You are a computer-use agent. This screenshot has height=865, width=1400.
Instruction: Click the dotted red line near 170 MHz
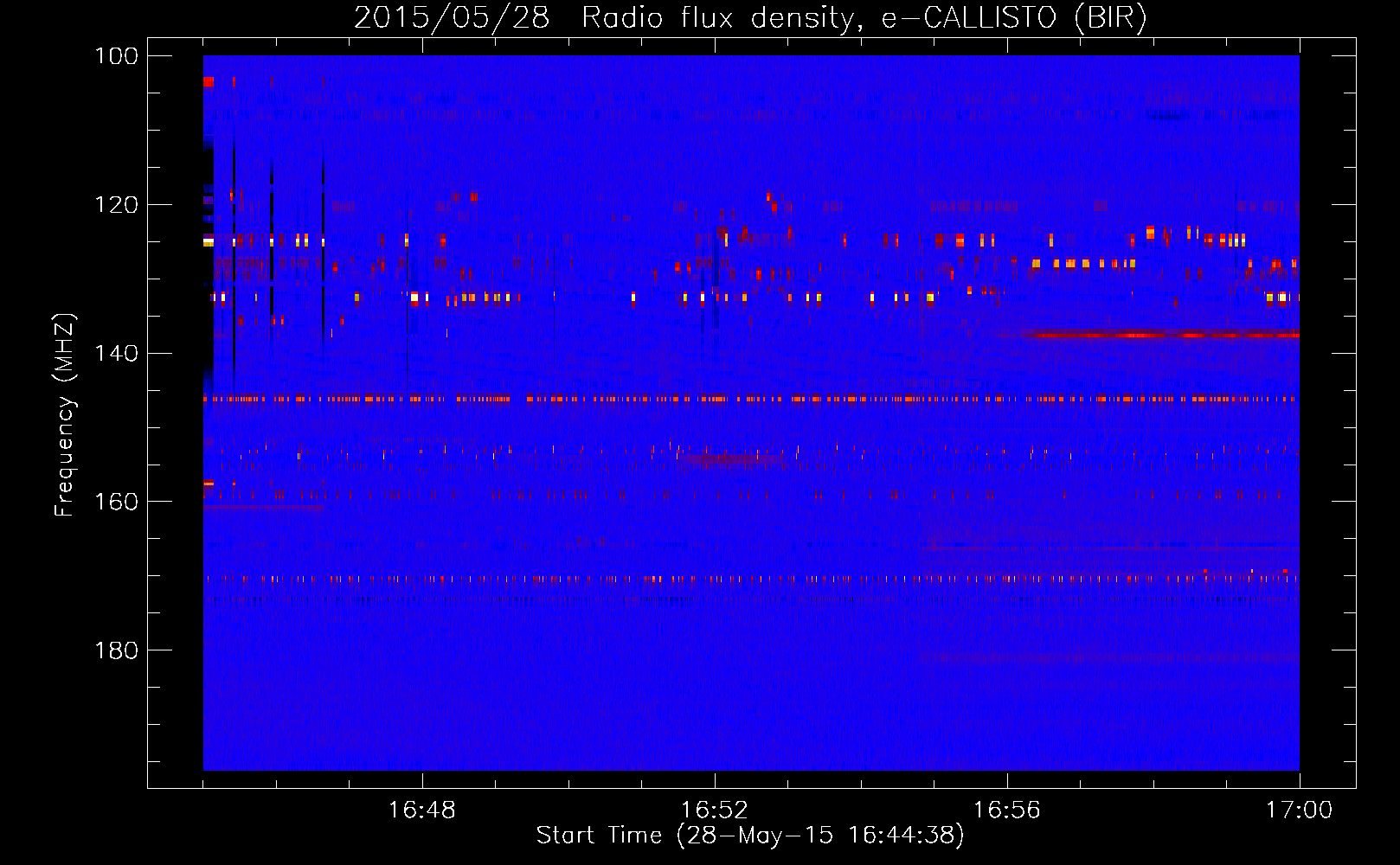[751, 579]
